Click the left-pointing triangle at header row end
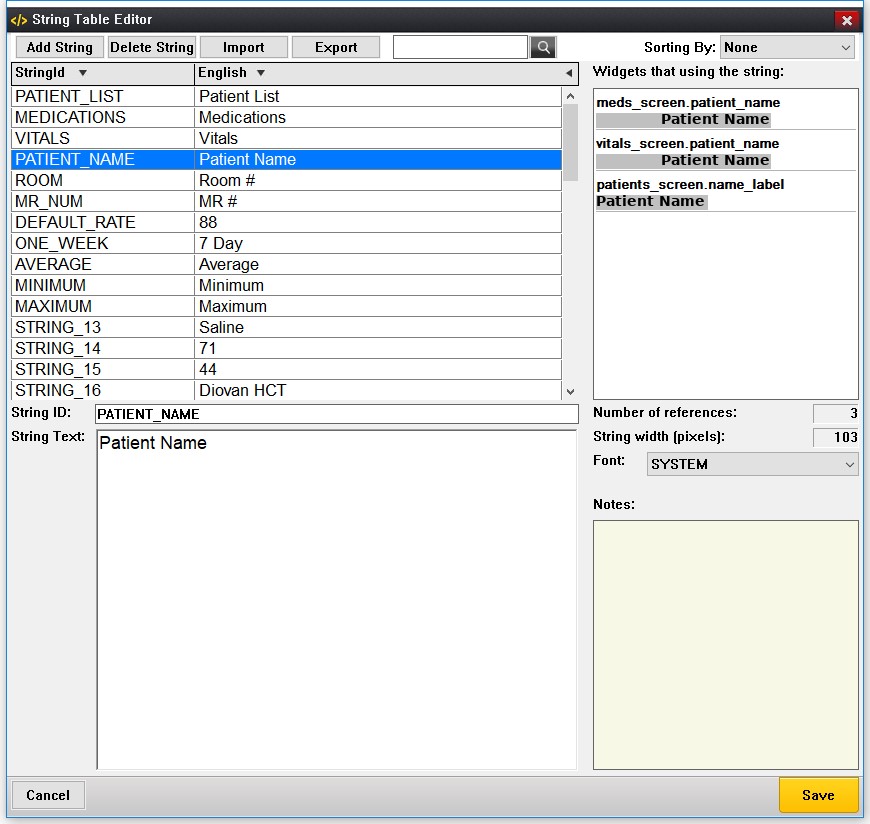Image resolution: width=870 pixels, height=824 pixels. (x=570, y=72)
